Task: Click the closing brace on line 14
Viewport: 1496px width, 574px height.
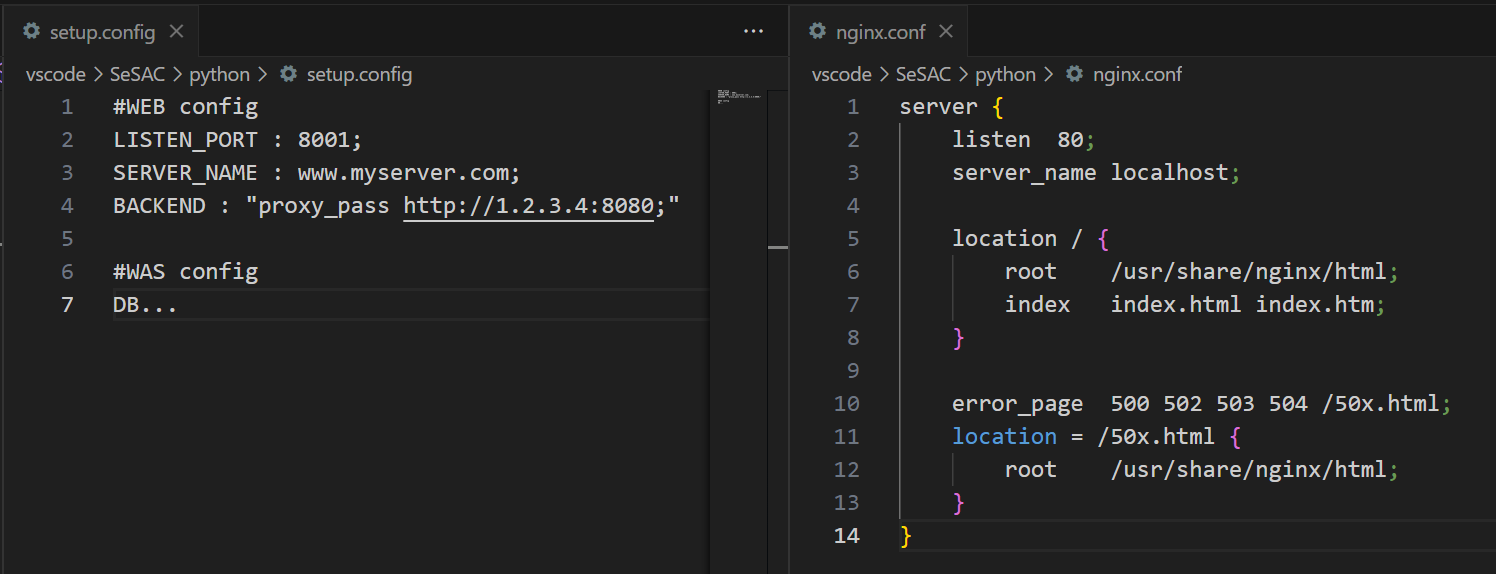Action: tap(906, 536)
